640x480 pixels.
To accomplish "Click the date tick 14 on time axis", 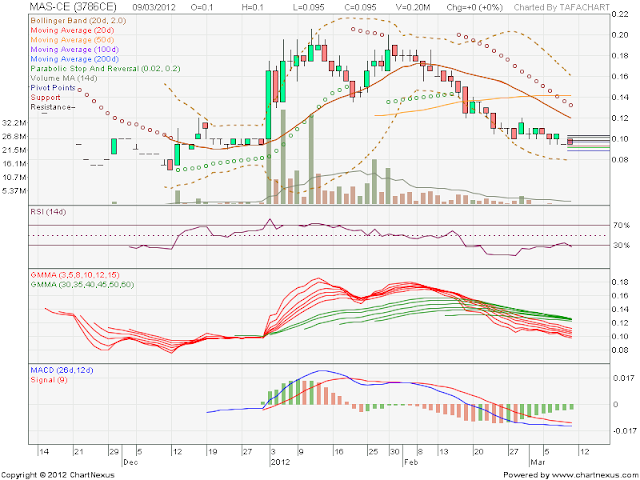I will point(44,452).
